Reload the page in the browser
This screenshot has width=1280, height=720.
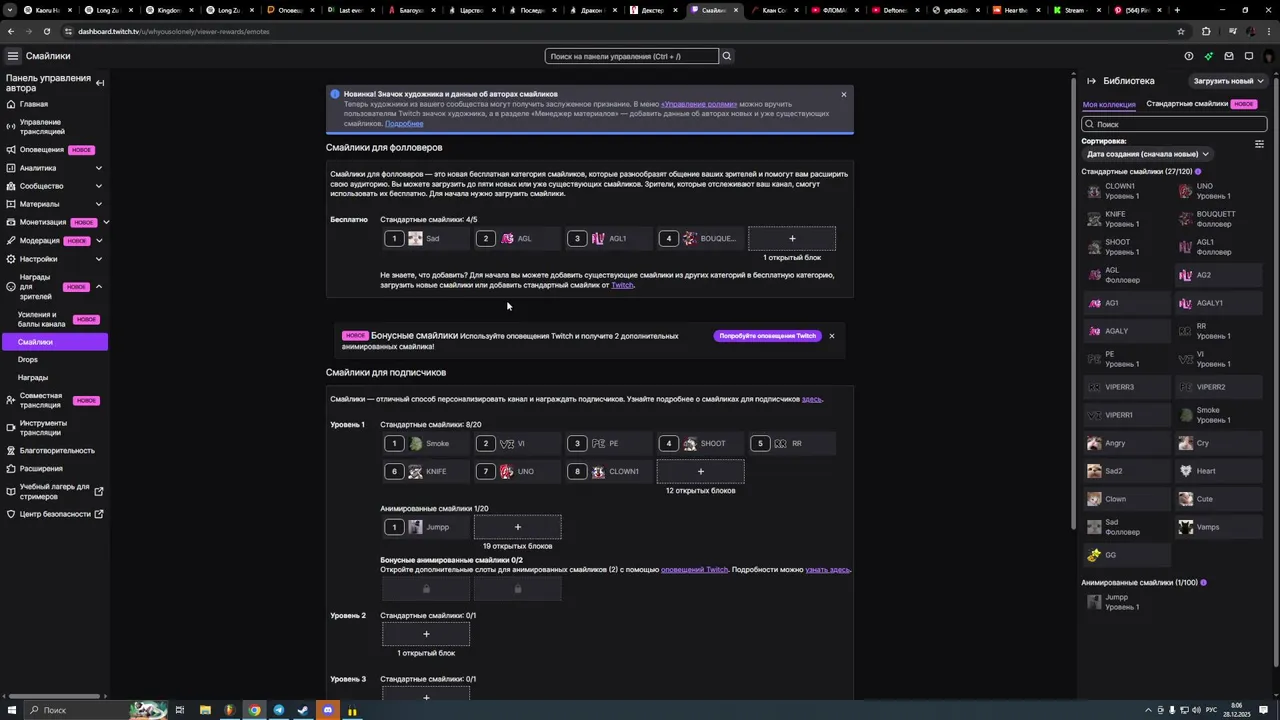click(46, 31)
